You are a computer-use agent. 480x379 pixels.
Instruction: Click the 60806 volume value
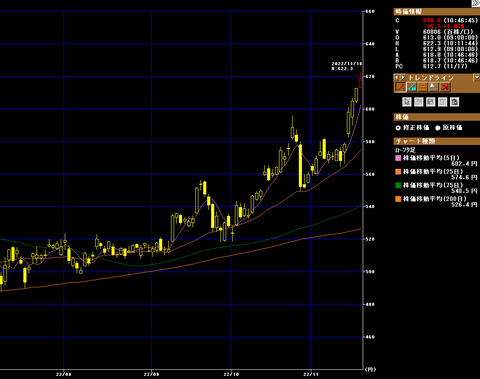(x=432, y=32)
